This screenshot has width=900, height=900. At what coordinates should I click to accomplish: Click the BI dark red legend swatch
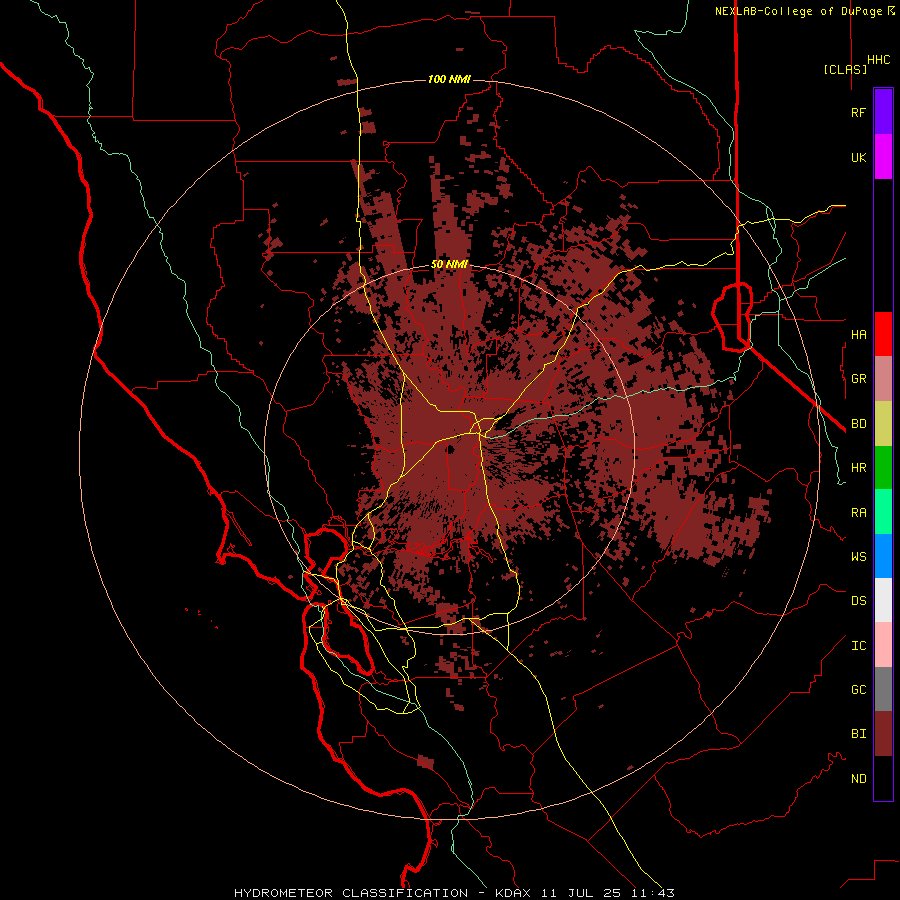[x=883, y=734]
